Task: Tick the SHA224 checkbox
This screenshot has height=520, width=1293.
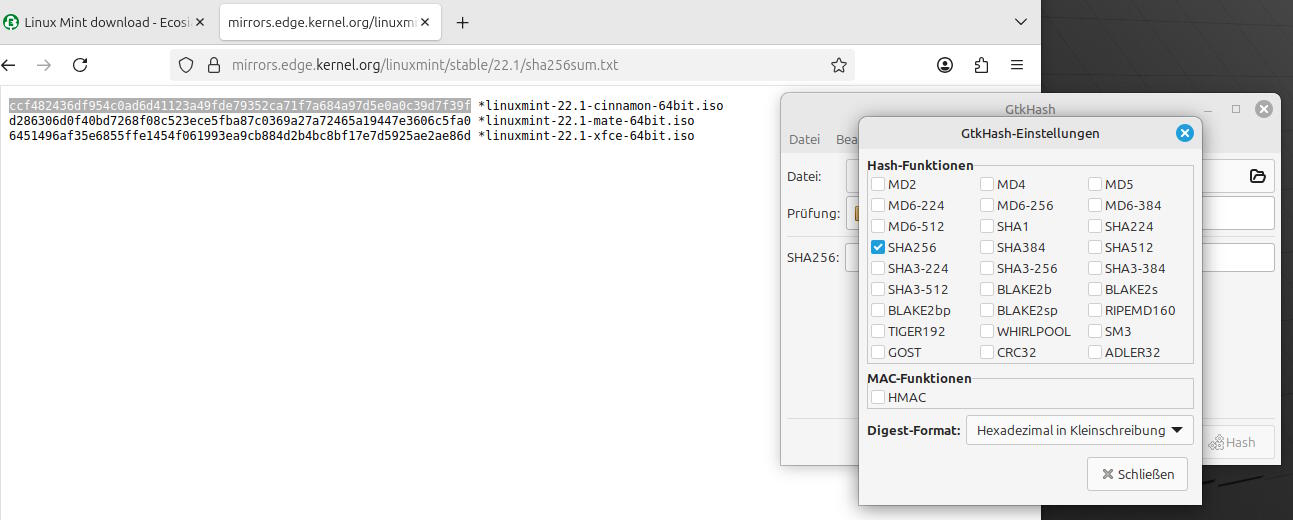Action: 1095,226
